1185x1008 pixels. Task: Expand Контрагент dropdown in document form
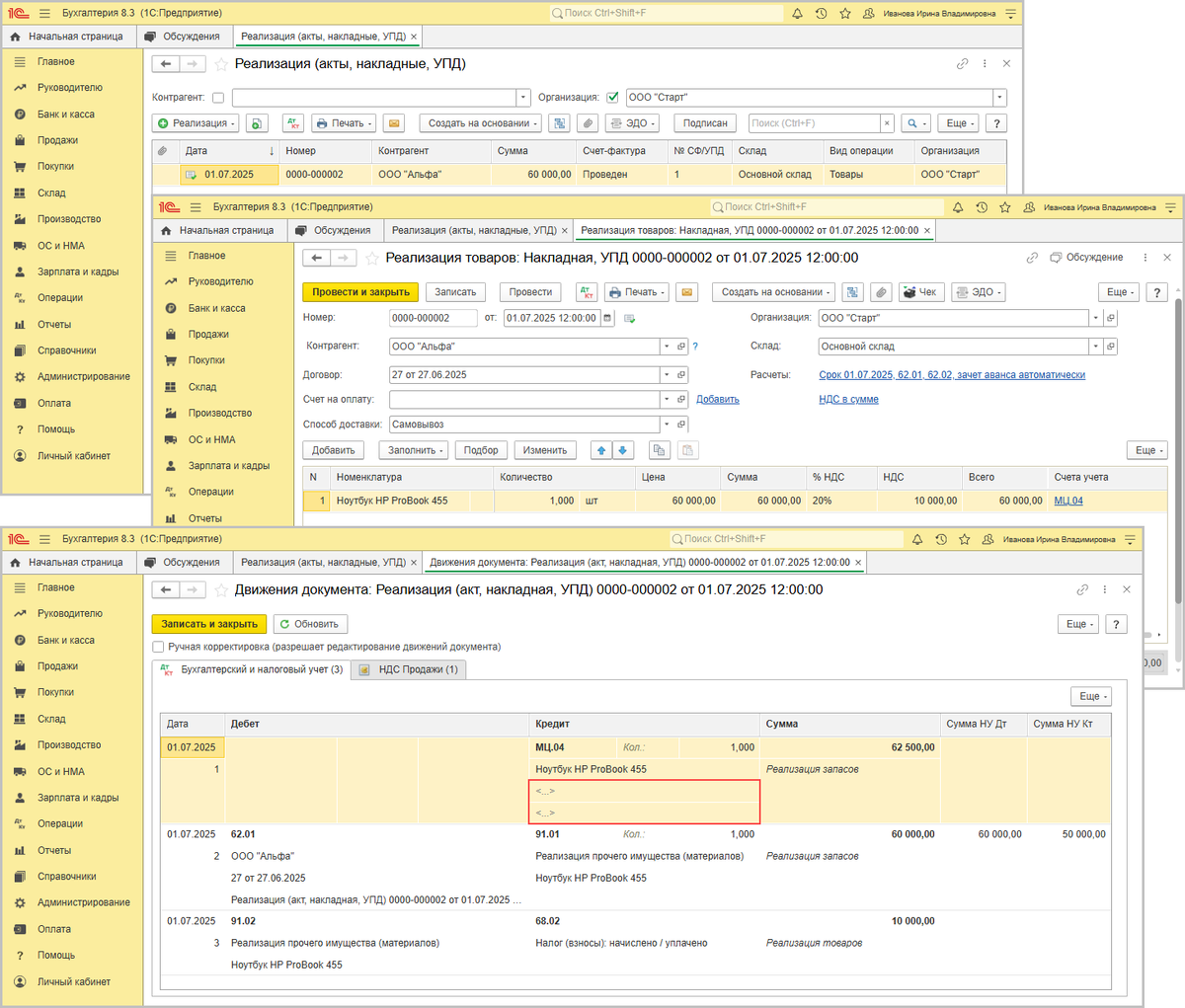tap(668, 347)
